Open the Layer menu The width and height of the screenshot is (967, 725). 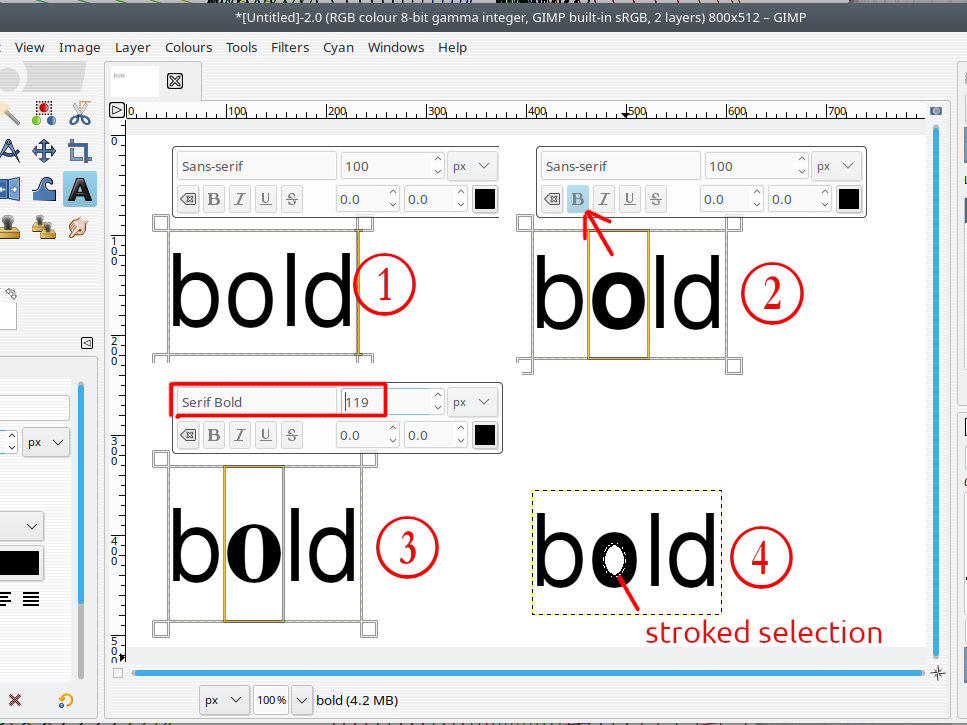tap(133, 47)
